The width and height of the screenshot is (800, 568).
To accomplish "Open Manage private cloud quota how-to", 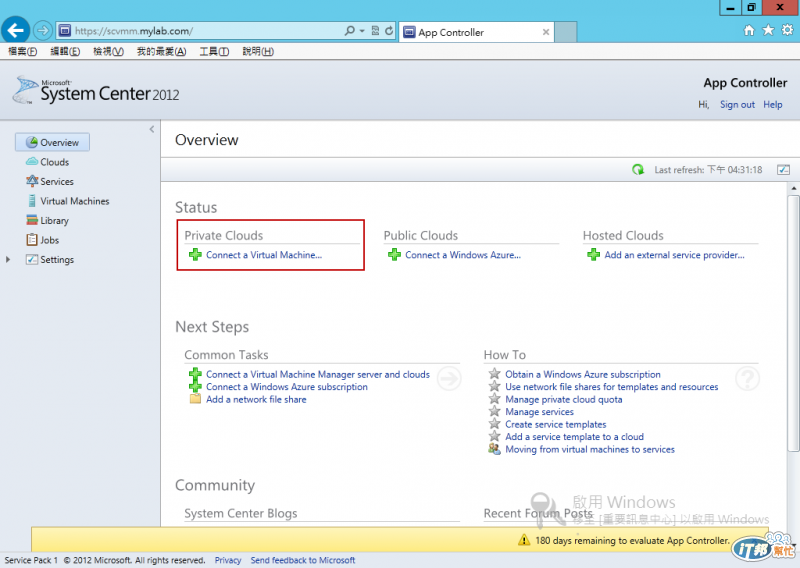I will (563, 400).
